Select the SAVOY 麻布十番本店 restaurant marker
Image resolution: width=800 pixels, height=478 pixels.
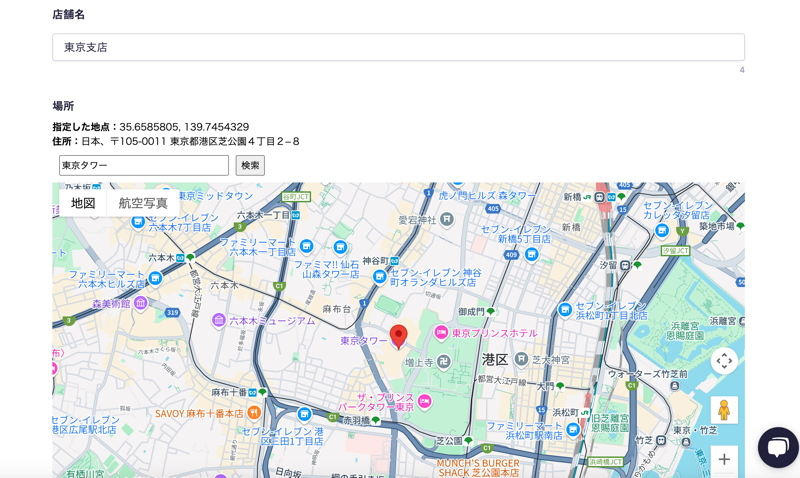254,412
